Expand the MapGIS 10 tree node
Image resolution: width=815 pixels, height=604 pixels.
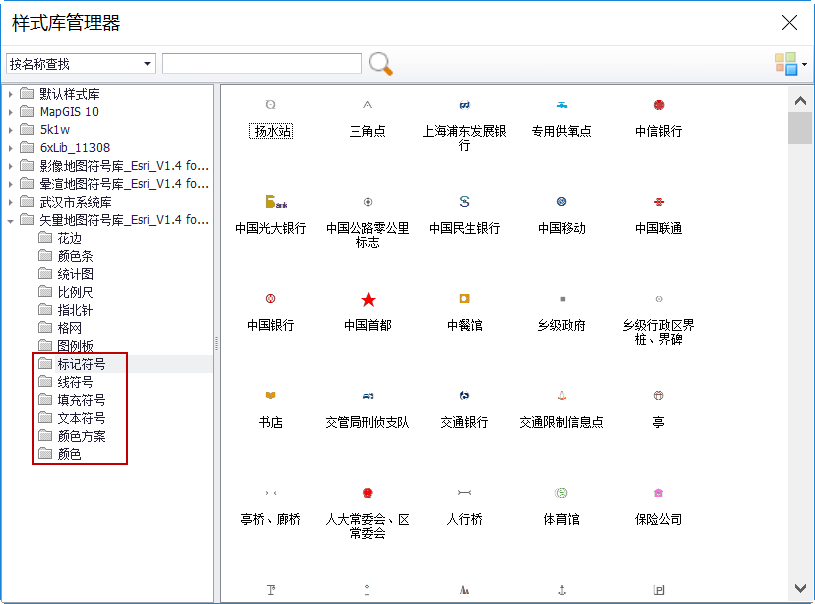(10, 112)
